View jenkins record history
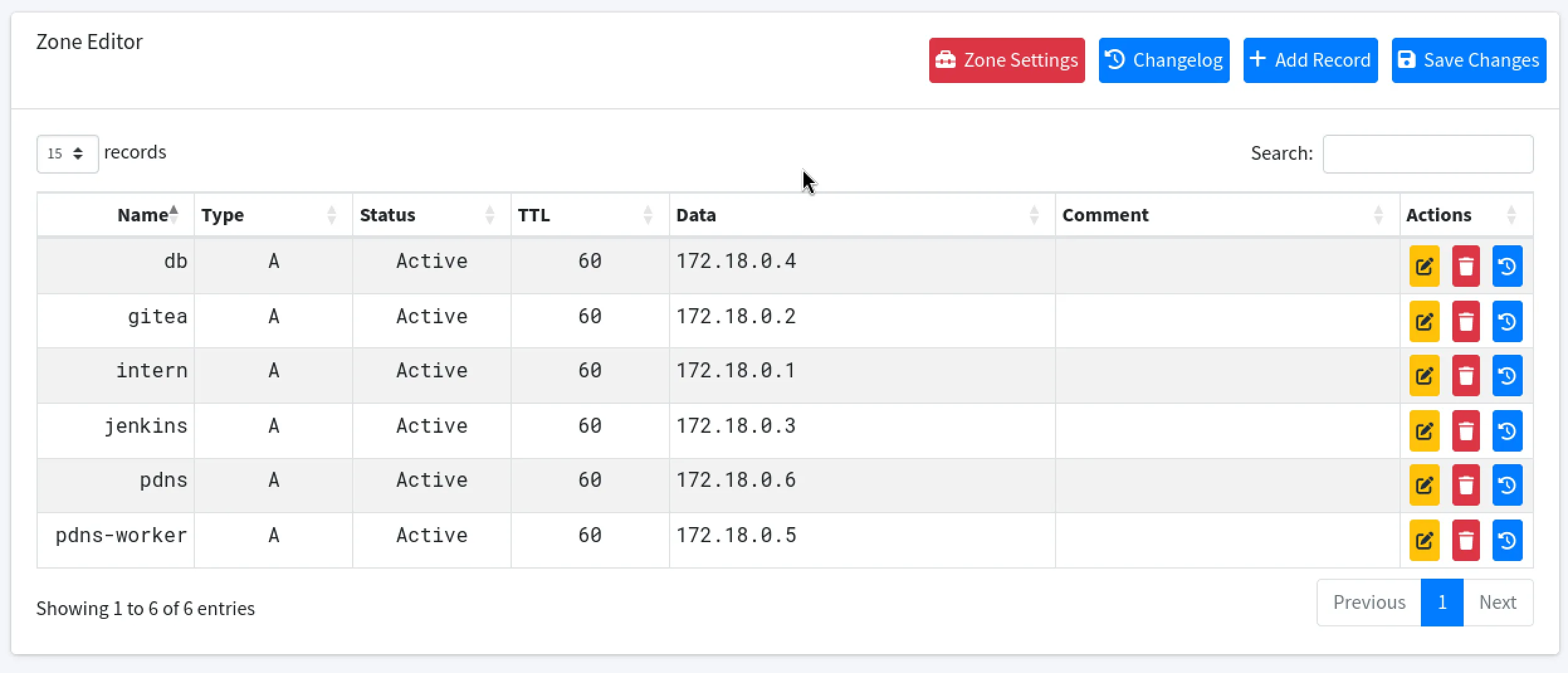 (x=1507, y=431)
